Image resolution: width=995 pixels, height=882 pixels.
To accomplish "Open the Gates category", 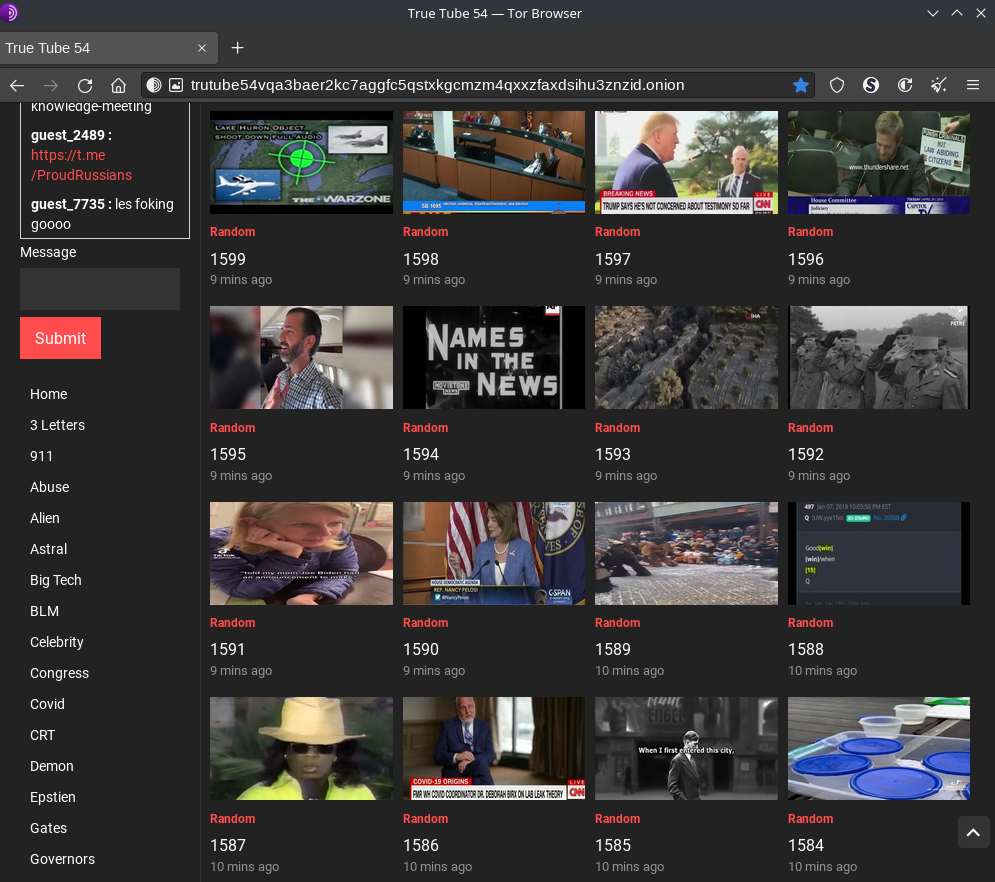I will click(48, 829).
